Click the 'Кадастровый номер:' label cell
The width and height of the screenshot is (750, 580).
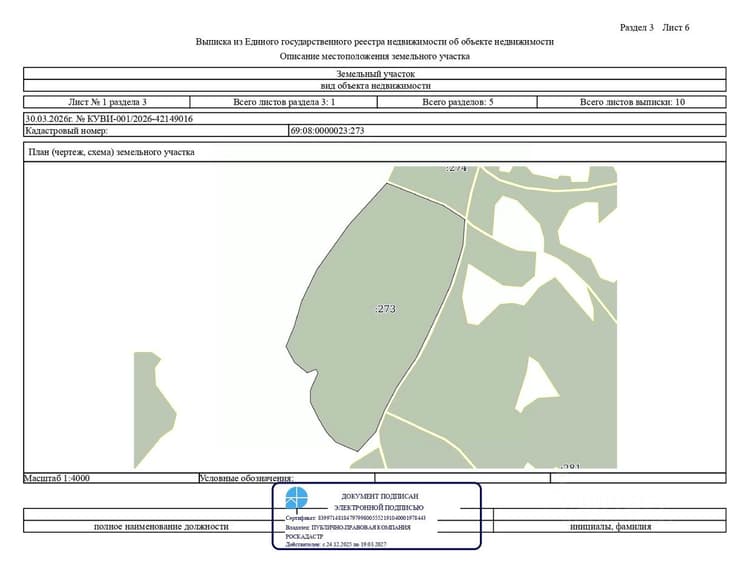coord(156,131)
